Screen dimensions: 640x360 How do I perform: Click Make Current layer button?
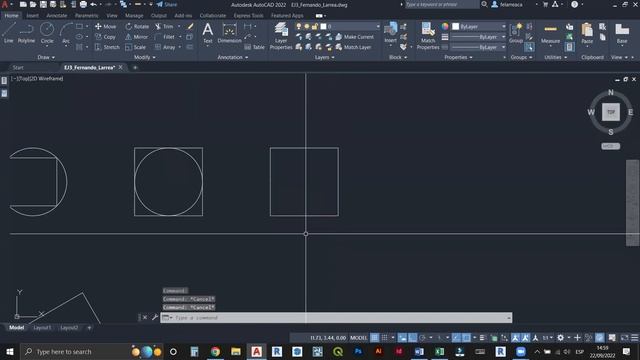coord(354,37)
